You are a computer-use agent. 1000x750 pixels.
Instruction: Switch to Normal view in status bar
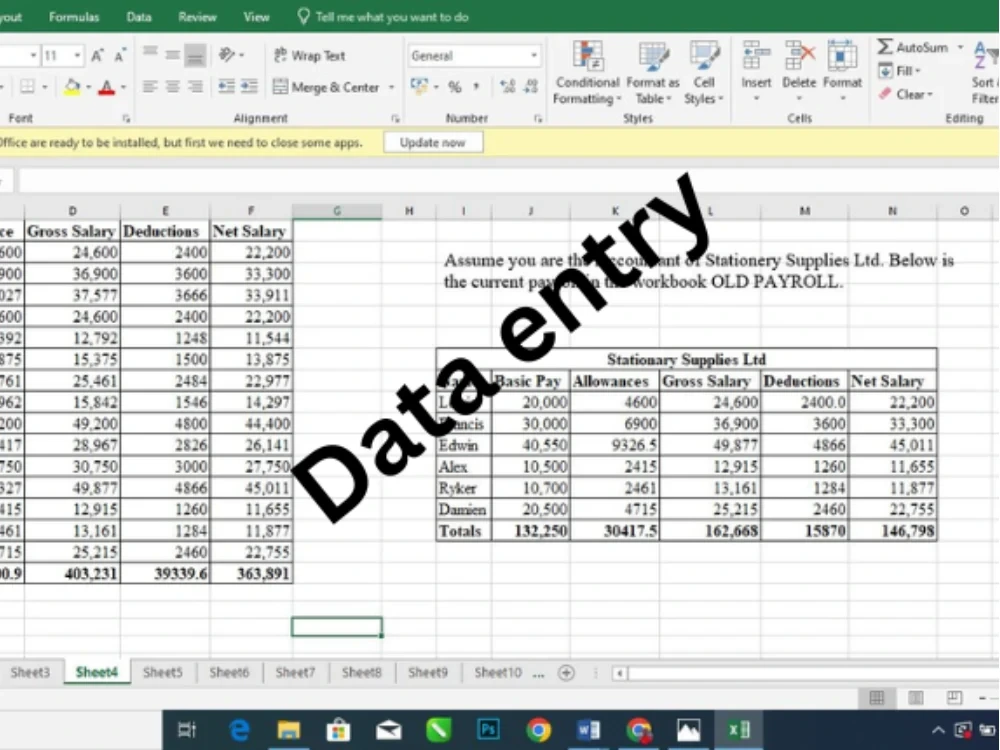click(x=877, y=698)
